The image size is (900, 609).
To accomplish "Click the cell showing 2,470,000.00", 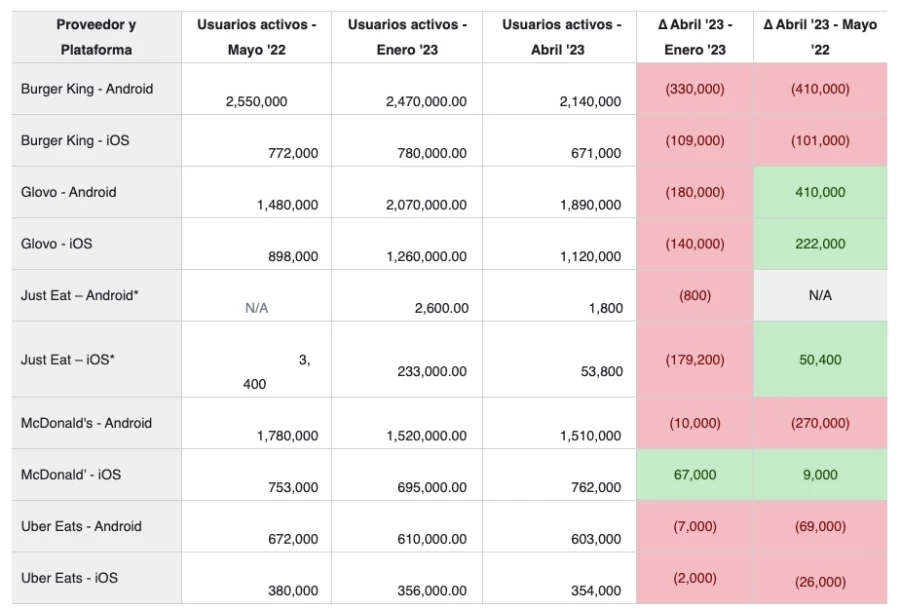I will coord(407,89).
